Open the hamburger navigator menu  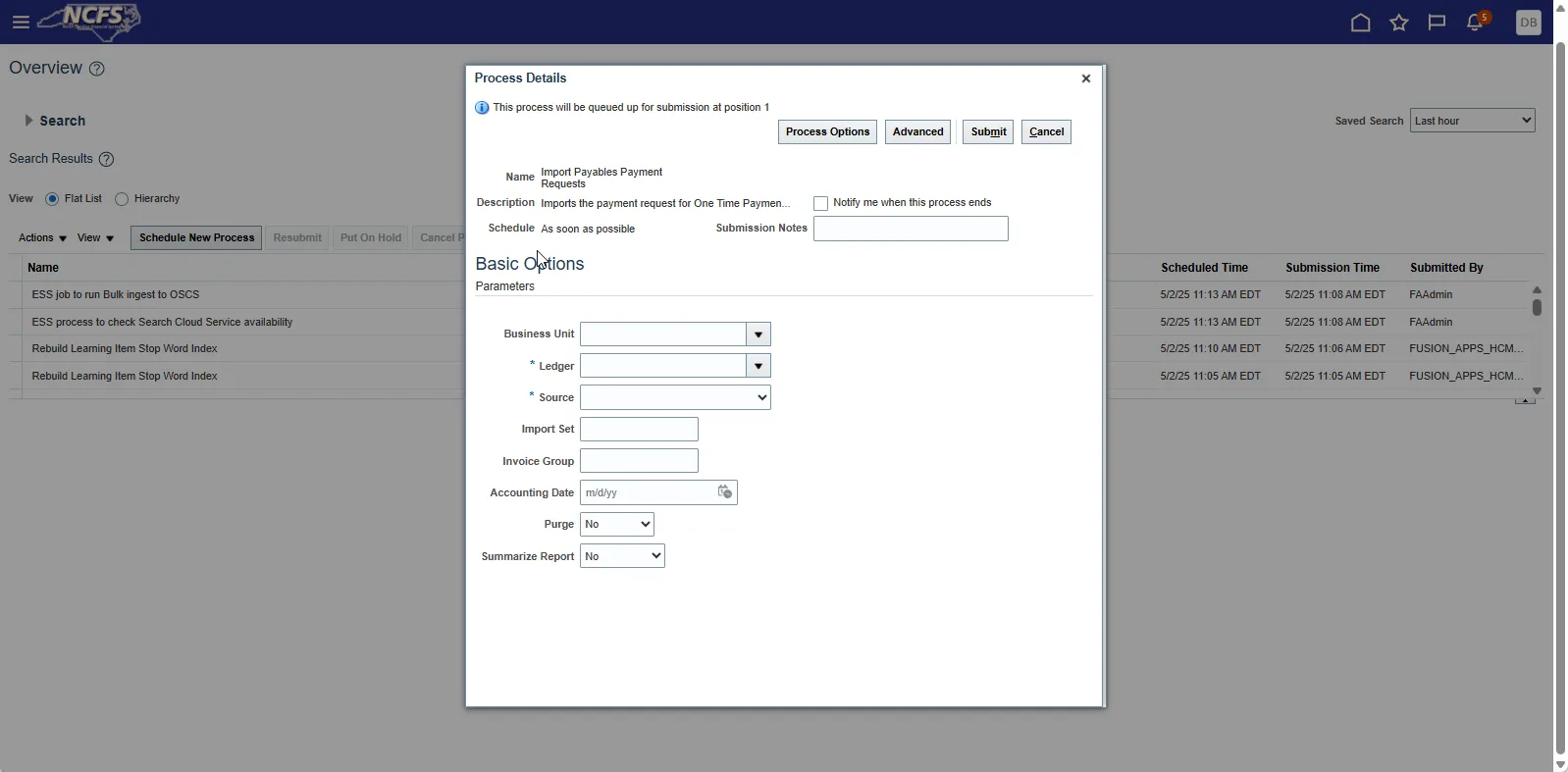pyautogui.click(x=21, y=23)
